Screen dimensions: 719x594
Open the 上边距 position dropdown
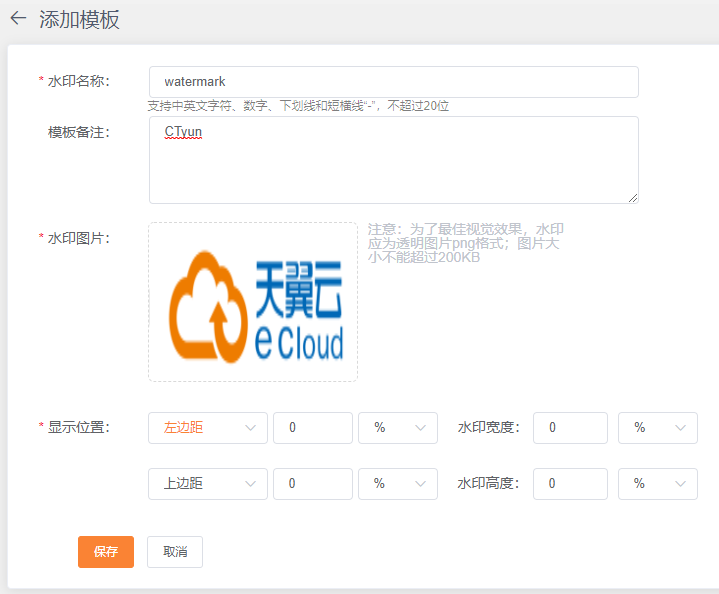point(208,483)
